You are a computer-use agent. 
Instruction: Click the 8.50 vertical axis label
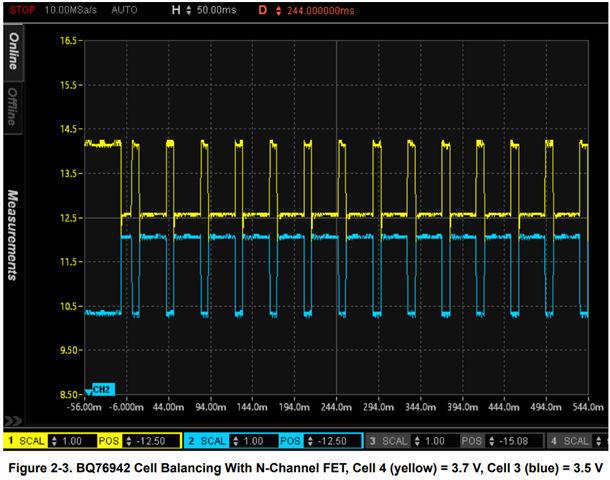click(68, 395)
